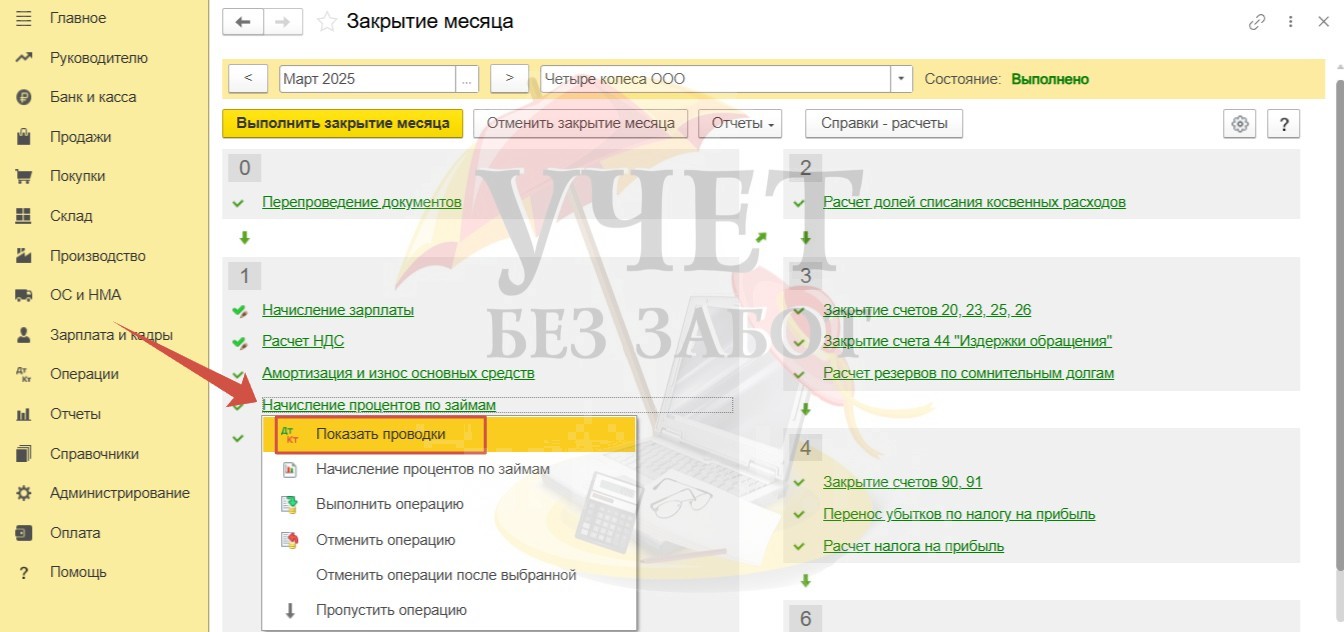Expand the organization dropdown arrow

click(x=902, y=79)
